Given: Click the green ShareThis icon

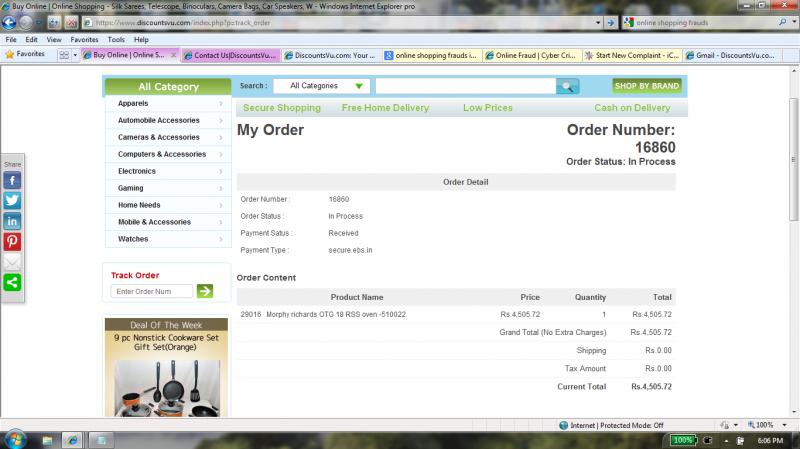Looking at the screenshot, I should 12,282.
